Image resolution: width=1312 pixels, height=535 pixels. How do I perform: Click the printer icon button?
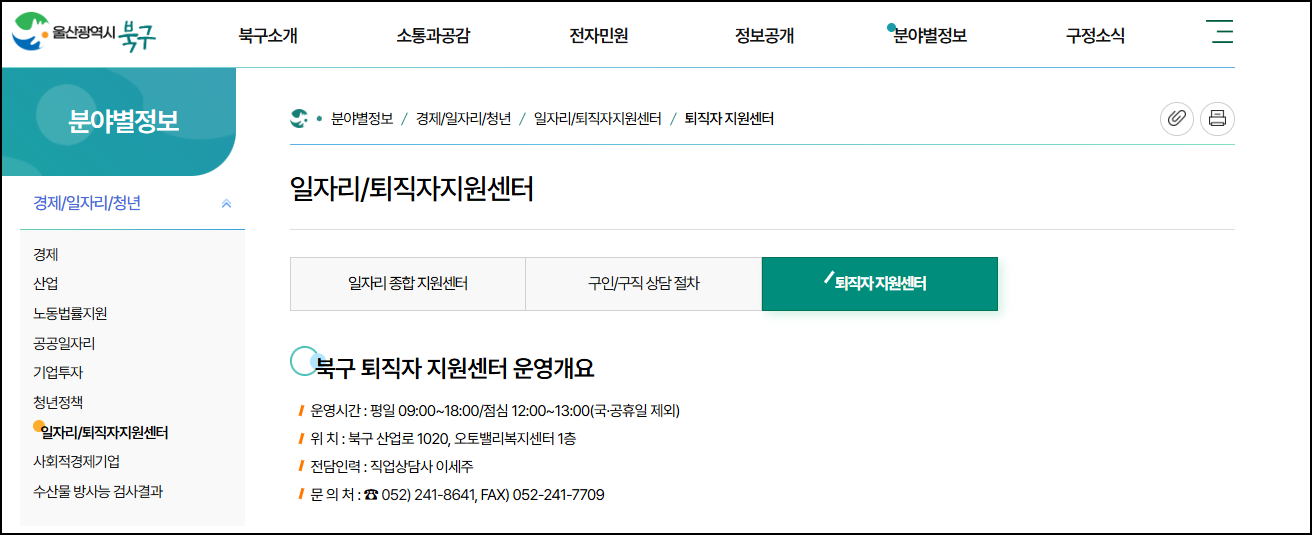click(1217, 119)
